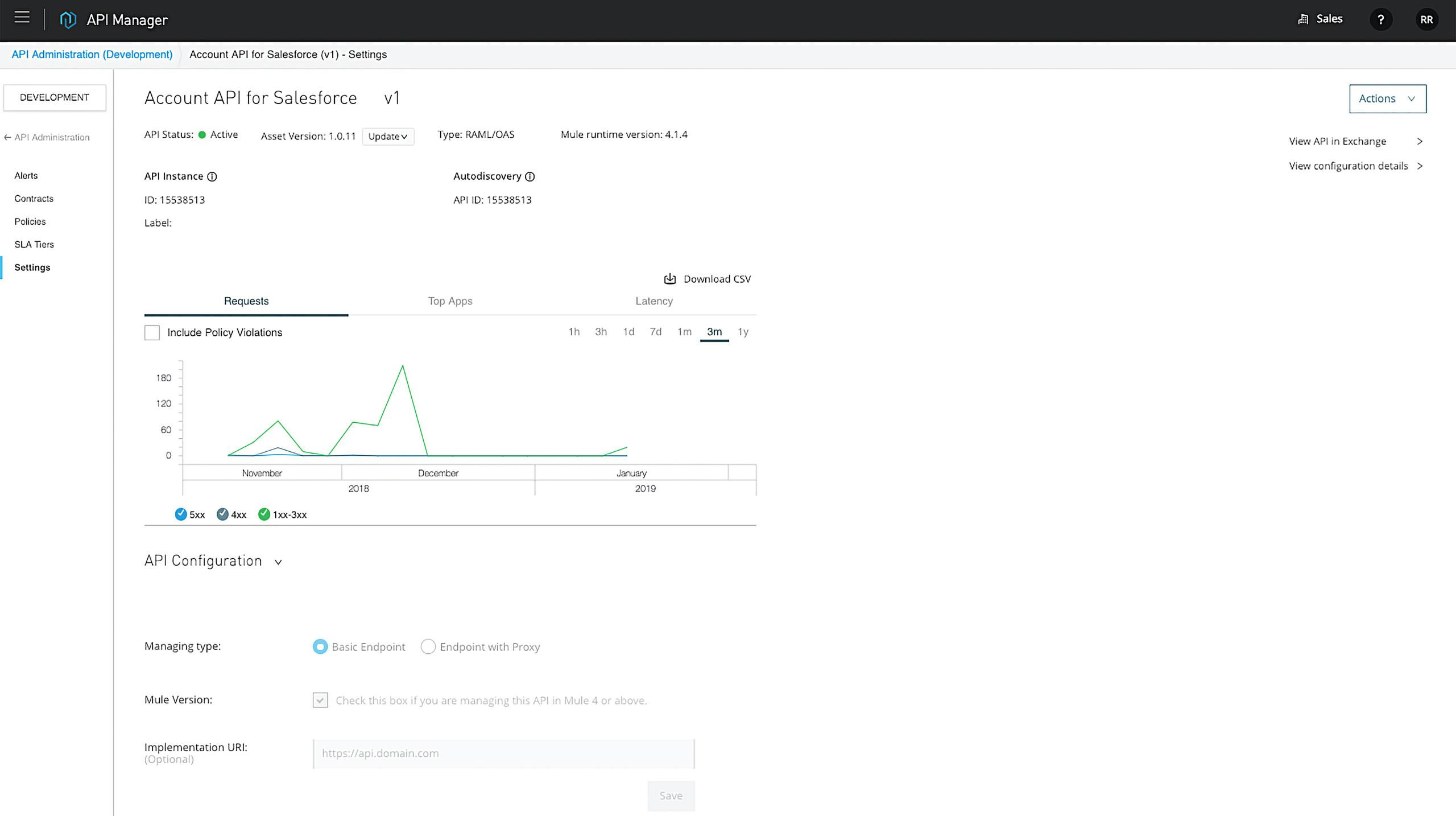Click the November label on the chart axis
1456x816 pixels.
262,473
